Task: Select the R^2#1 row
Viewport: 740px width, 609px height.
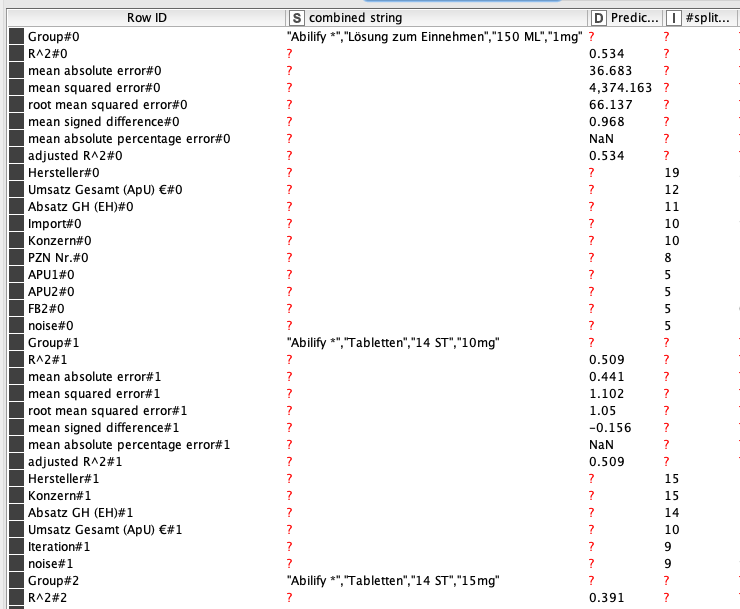Action: 48,360
